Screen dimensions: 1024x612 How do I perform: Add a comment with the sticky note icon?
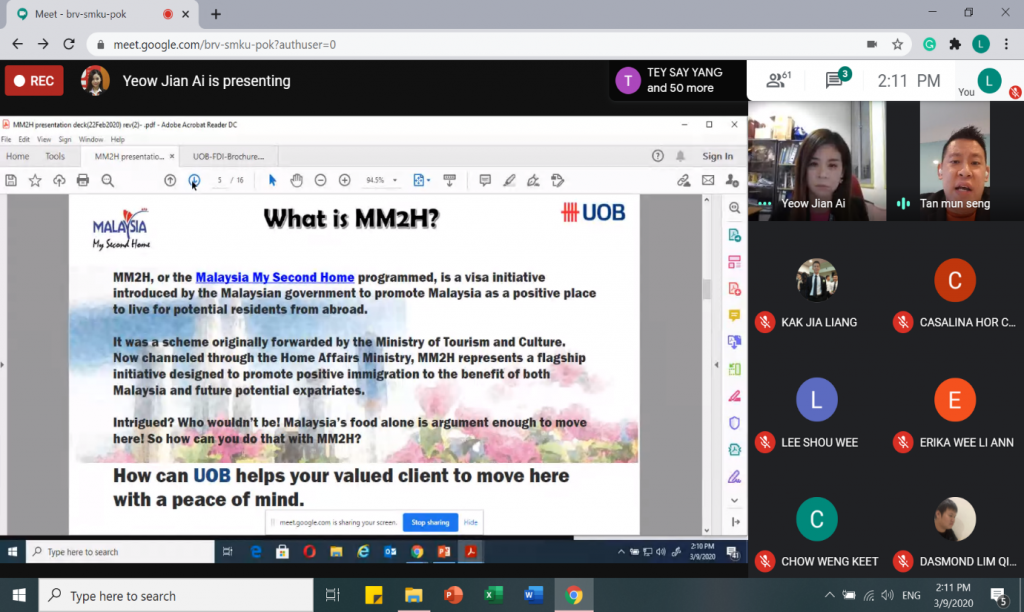click(485, 180)
